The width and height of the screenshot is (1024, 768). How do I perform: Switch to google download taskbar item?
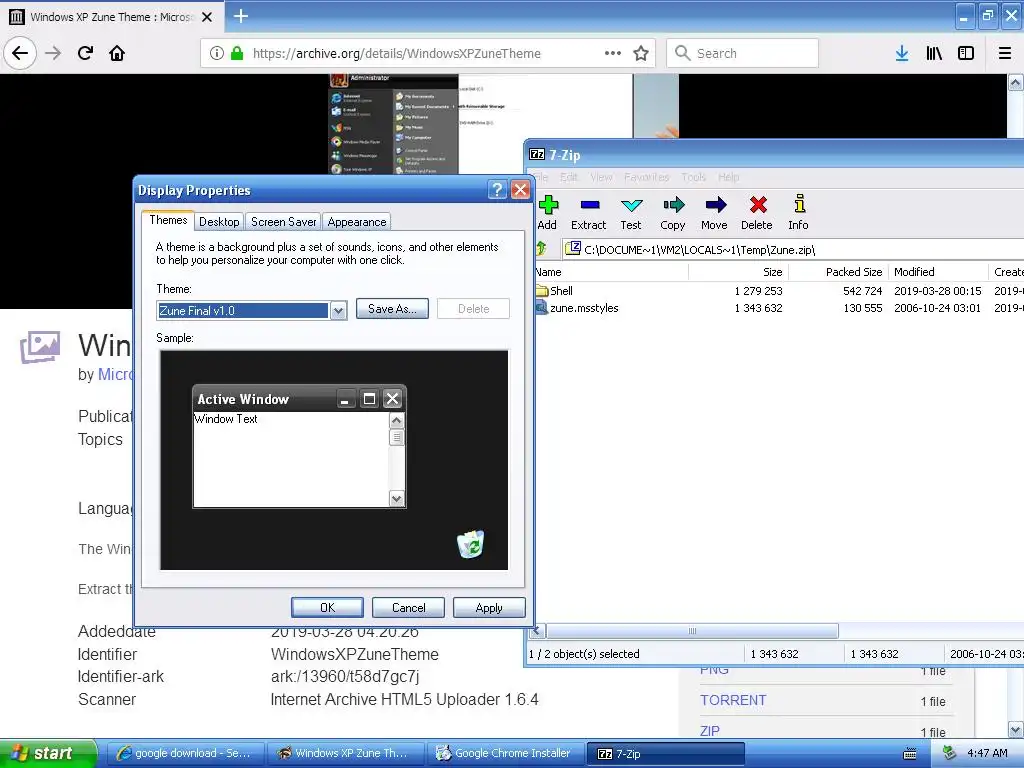(185, 753)
